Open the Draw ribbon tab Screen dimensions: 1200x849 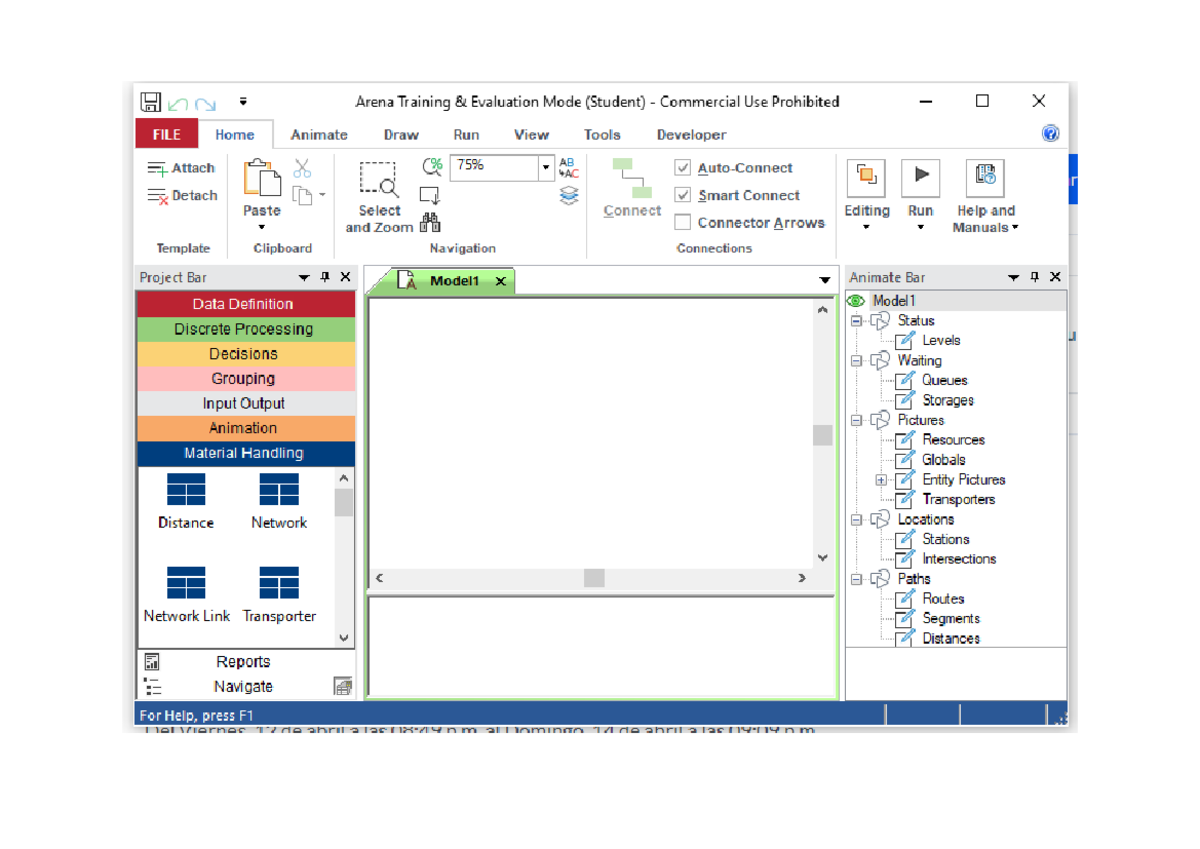[401, 135]
